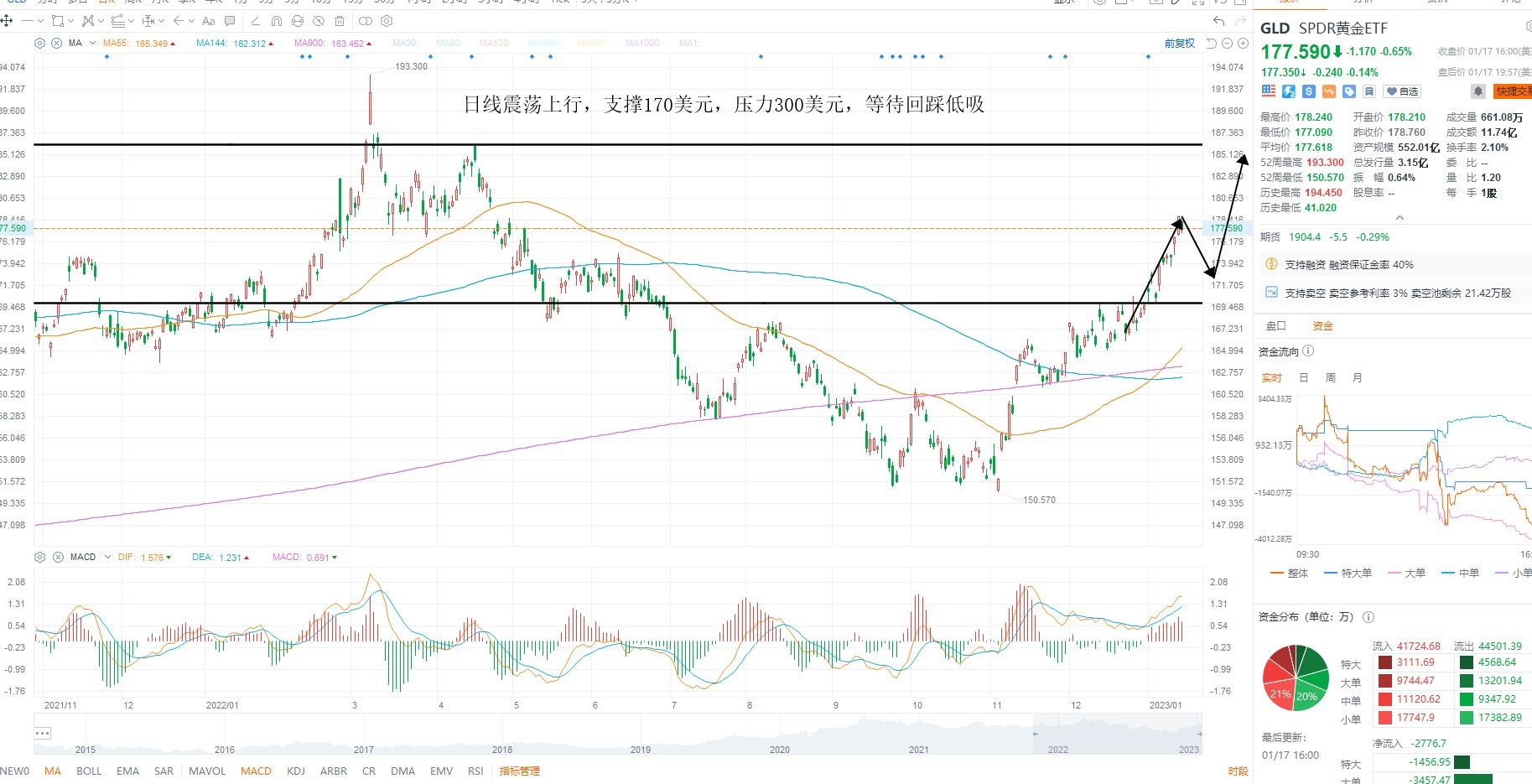The image size is (1532, 784).
Task: Select the rectangle shape drawing tool
Action: click(58, 21)
